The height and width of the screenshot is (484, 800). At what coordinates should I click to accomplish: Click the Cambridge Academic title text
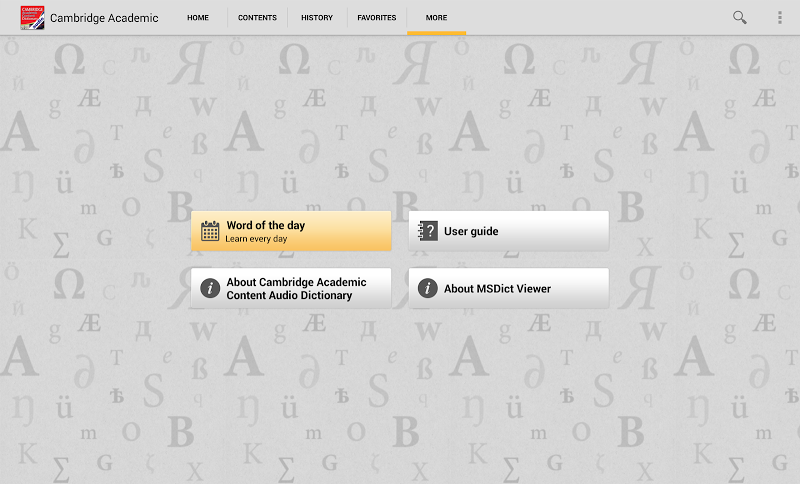[104, 18]
